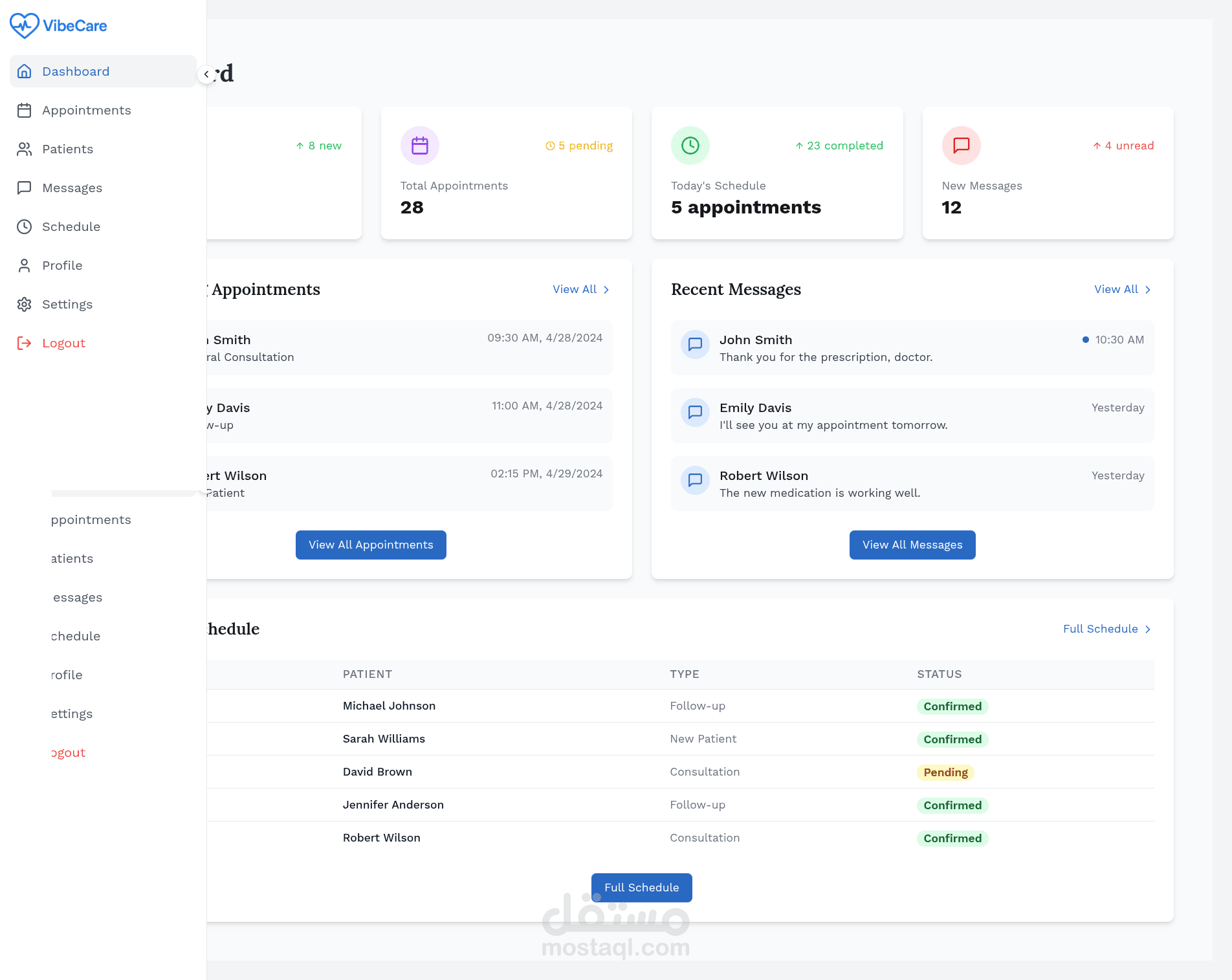Click the green clock icon on Today's Schedule card
This screenshot has height=980, width=1232.
(x=690, y=146)
